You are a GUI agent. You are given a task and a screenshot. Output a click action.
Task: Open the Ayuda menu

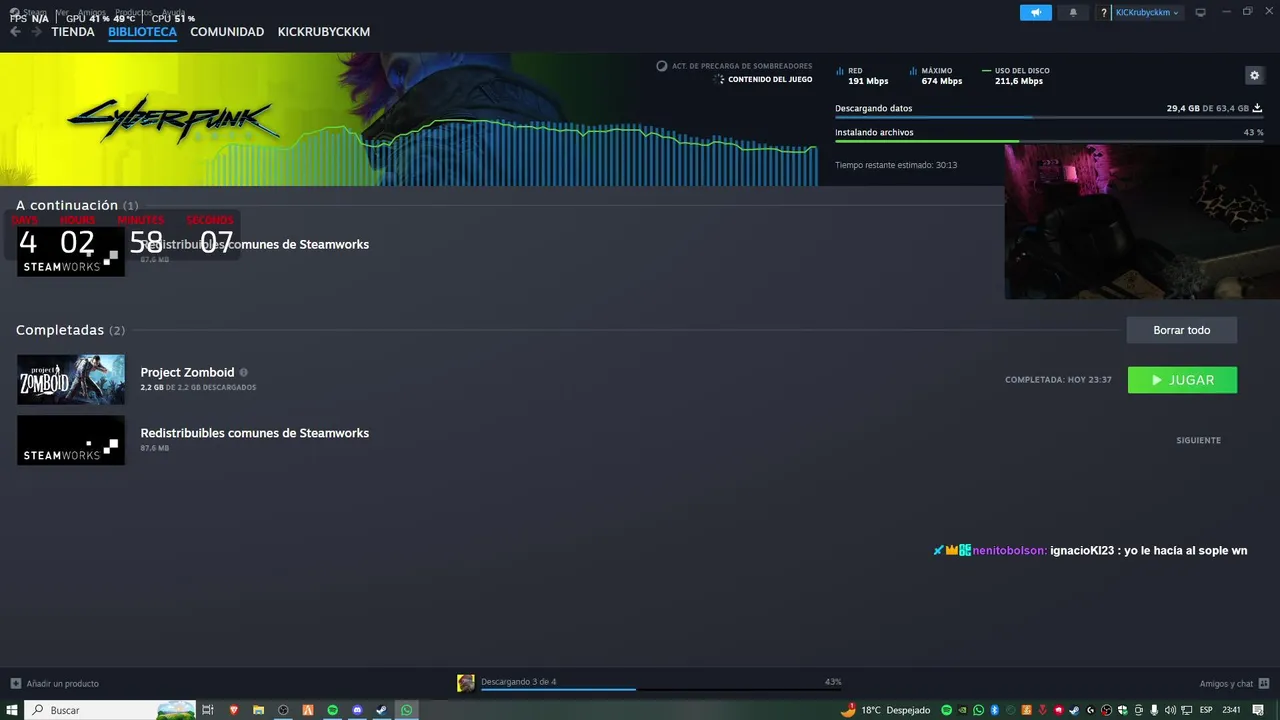pos(174,12)
